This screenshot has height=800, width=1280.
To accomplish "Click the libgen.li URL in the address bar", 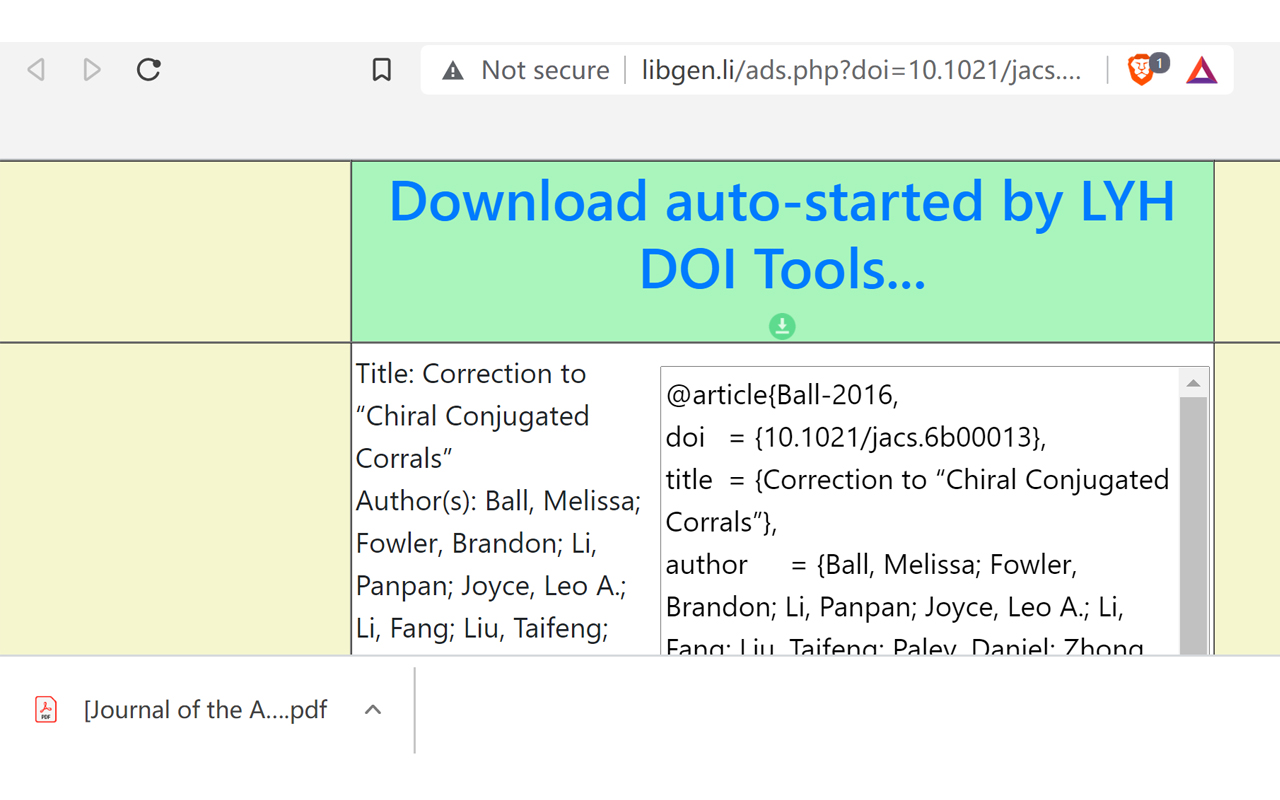I will pos(861,70).
